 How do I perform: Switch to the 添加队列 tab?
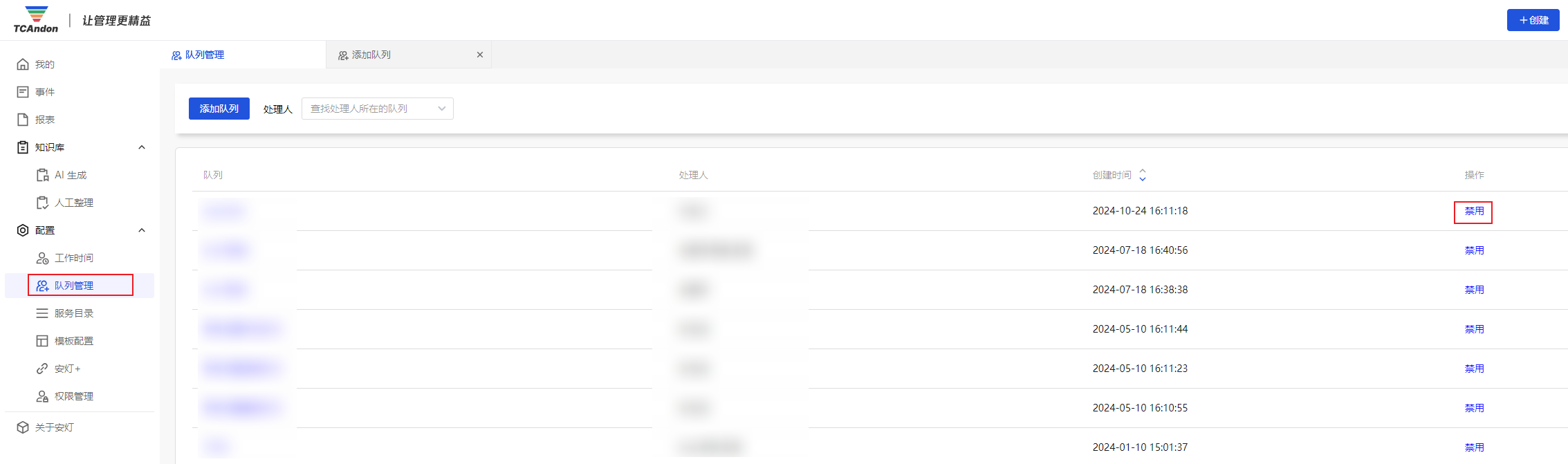pos(371,55)
